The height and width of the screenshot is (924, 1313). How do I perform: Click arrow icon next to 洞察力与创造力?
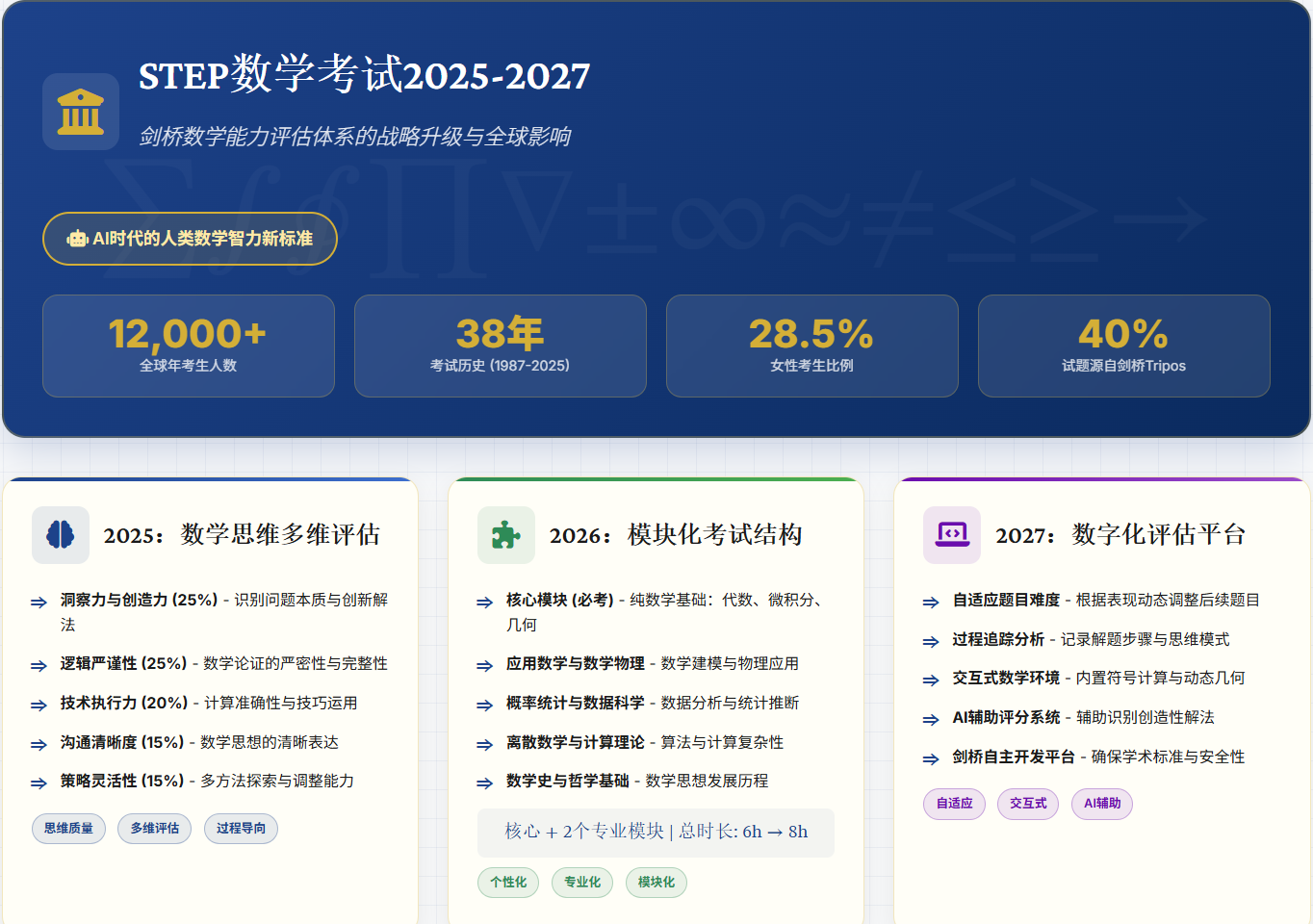(39, 603)
